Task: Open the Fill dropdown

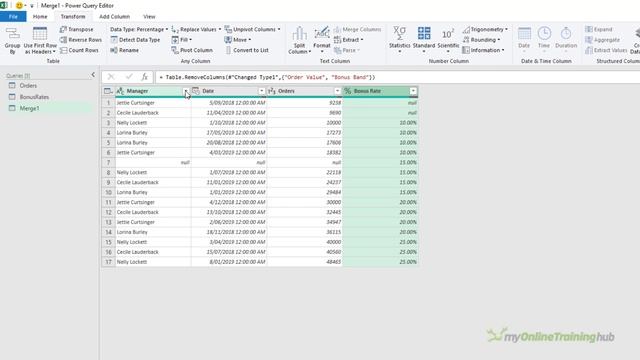Action: (x=182, y=40)
